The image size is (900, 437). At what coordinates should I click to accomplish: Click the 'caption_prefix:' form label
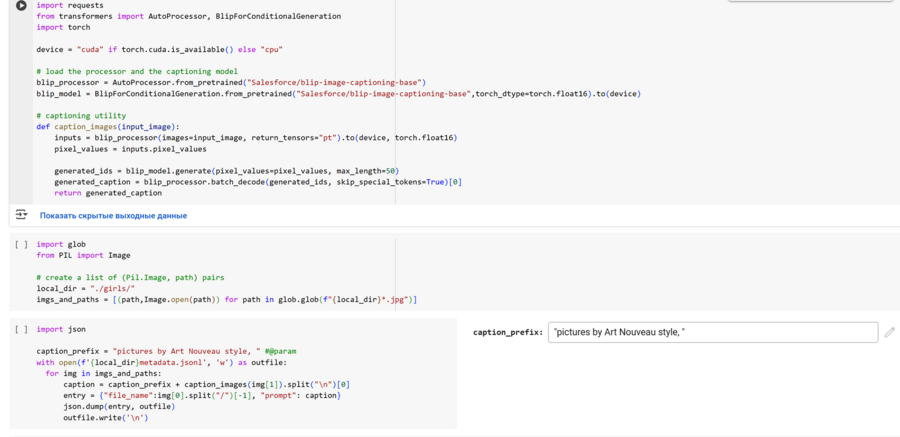(507, 332)
